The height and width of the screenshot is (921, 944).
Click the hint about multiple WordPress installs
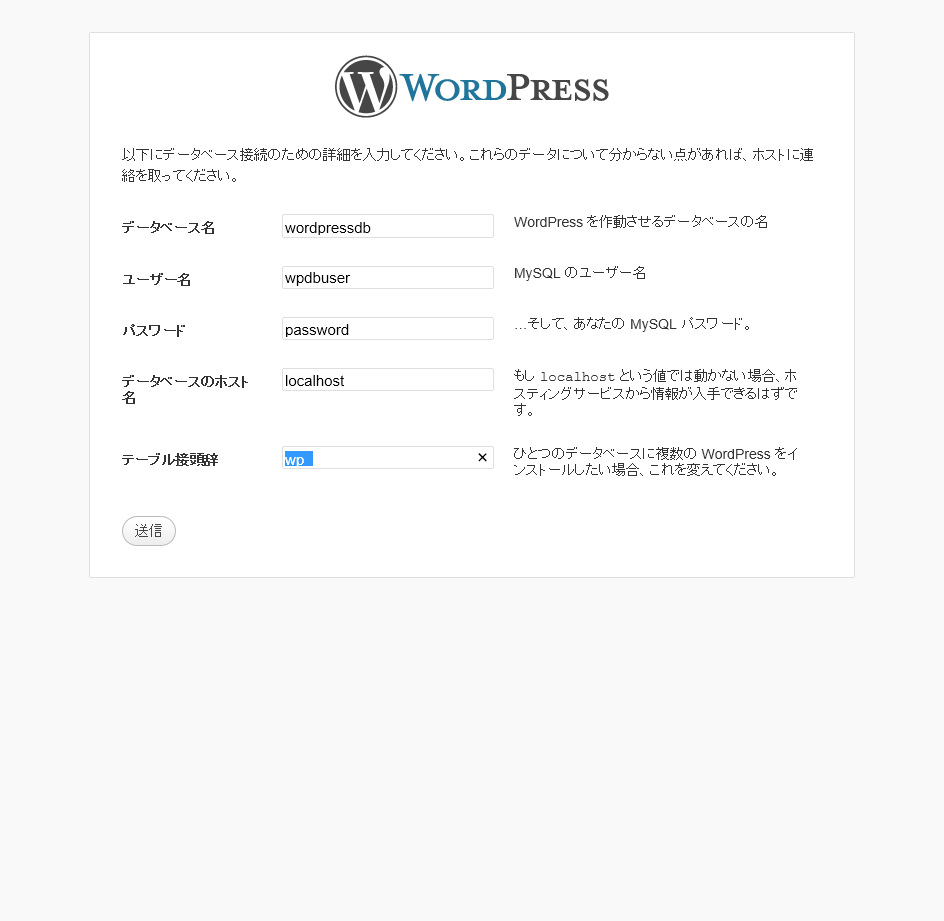tap(656, 462)
